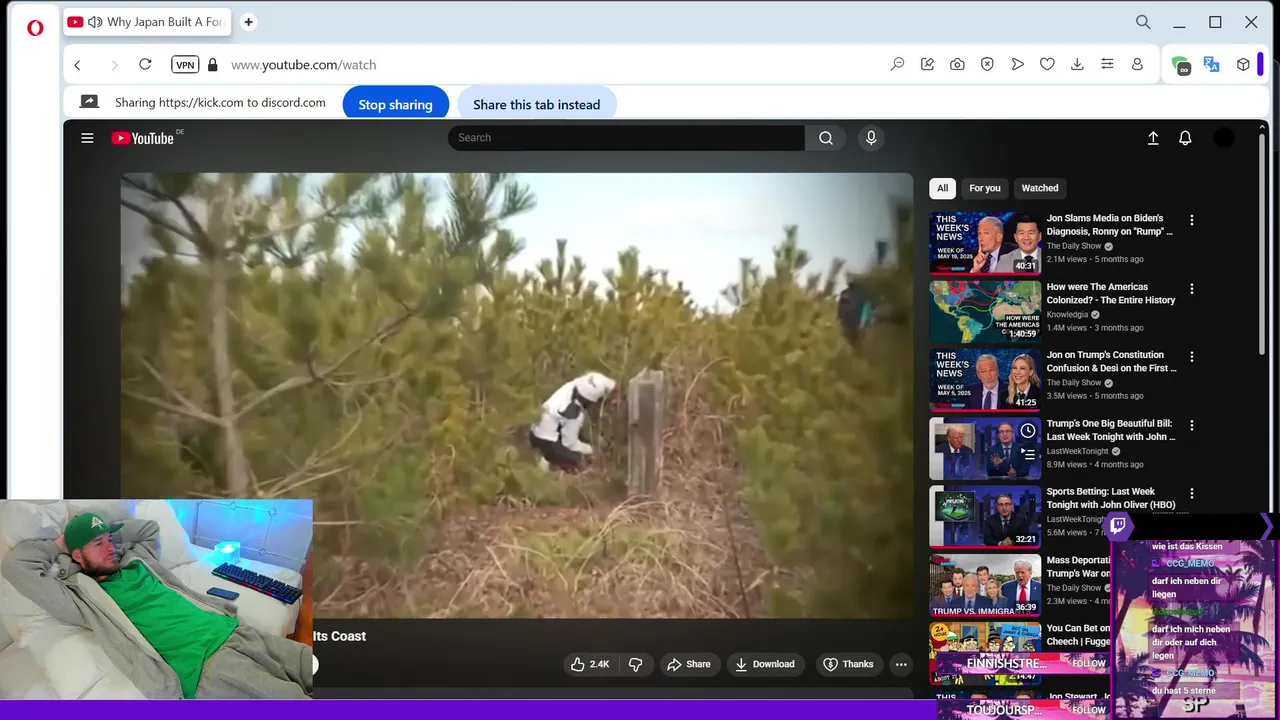The image size is (1280, 720).
Task: Open the Translate extension icon
Action: tap(1212, 64)
